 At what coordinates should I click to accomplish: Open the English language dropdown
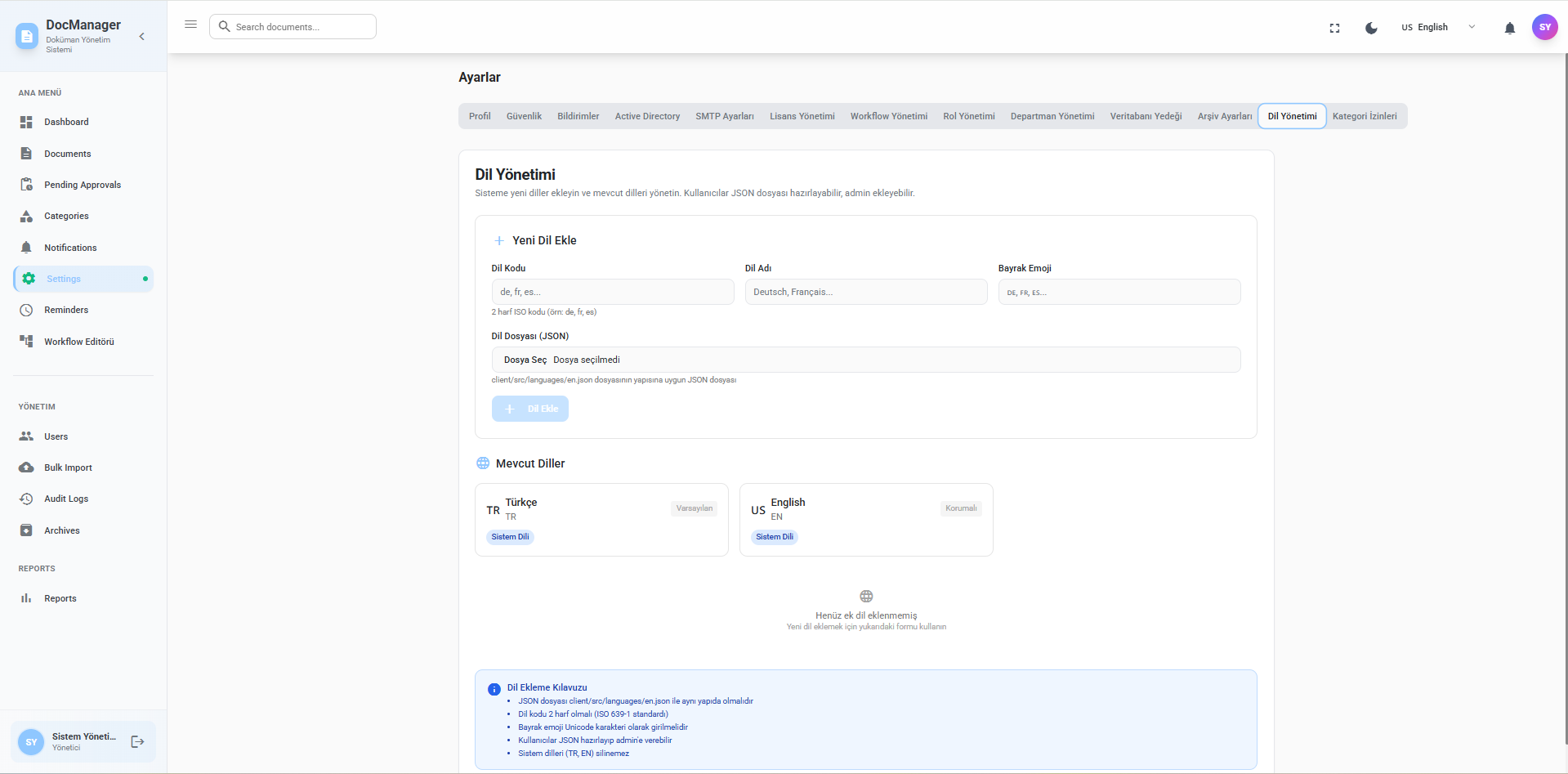click(x=1438, y=27)
